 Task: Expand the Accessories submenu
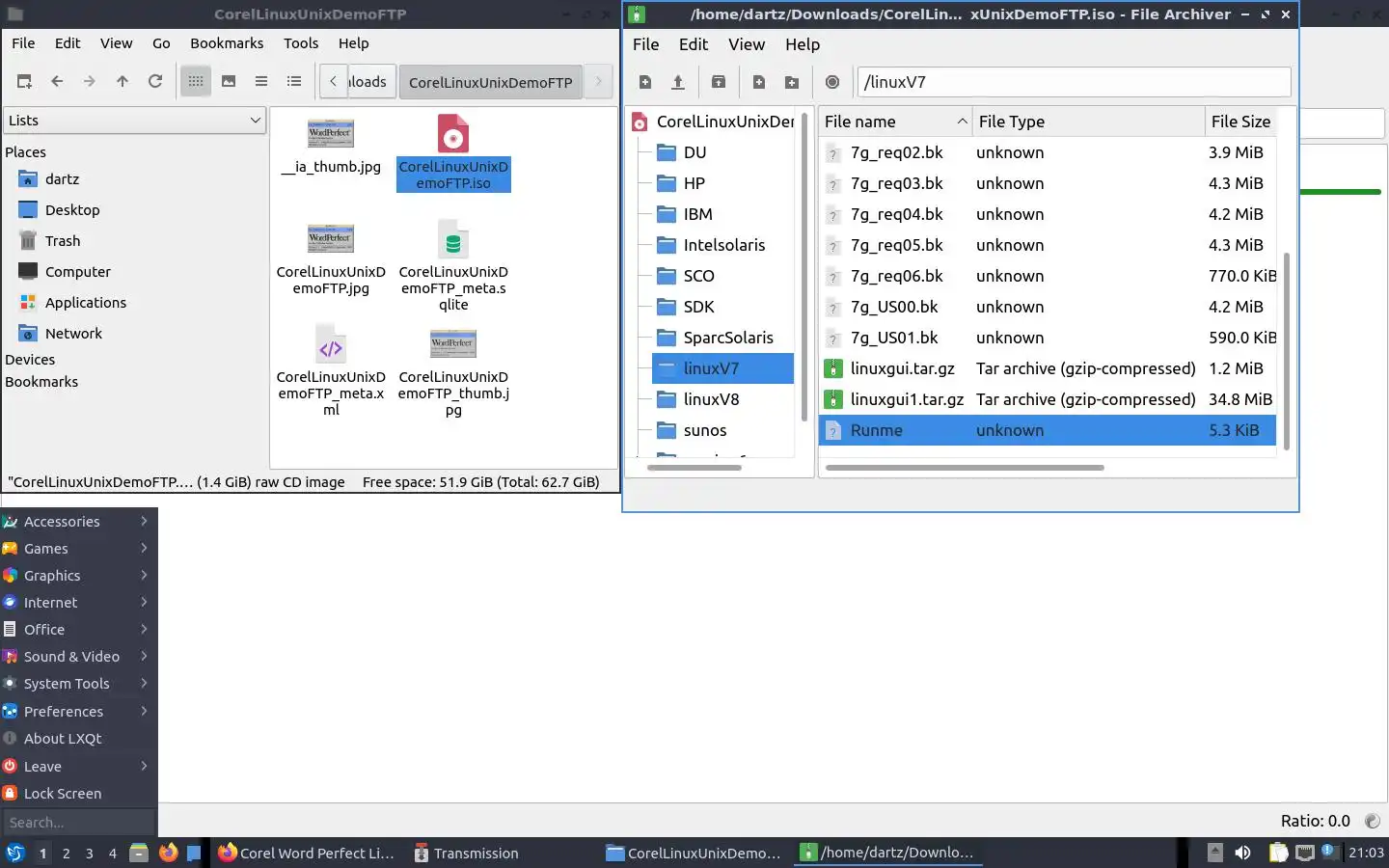[78, 522]
